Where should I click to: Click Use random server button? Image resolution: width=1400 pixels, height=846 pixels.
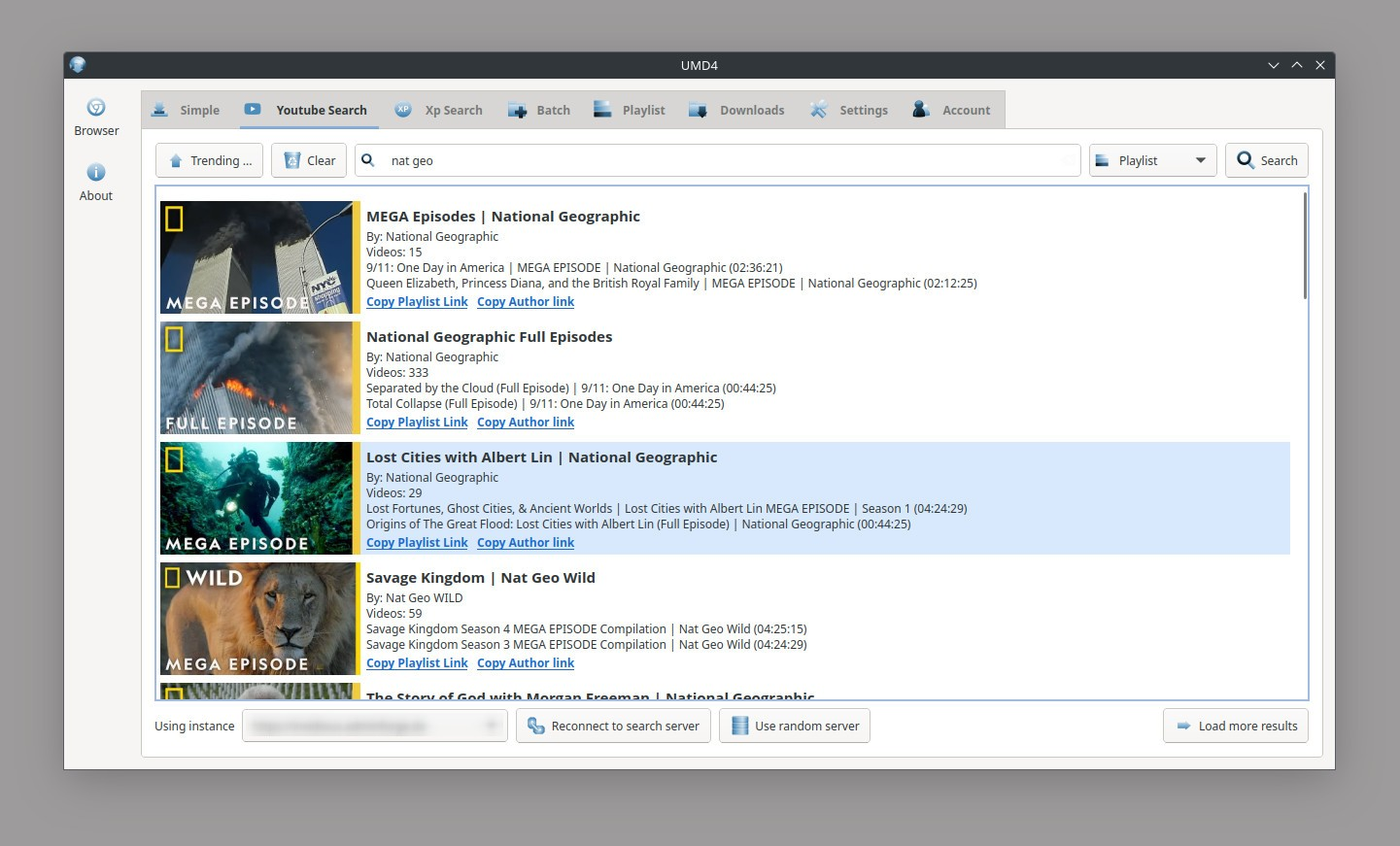click(x=794, y=726)
